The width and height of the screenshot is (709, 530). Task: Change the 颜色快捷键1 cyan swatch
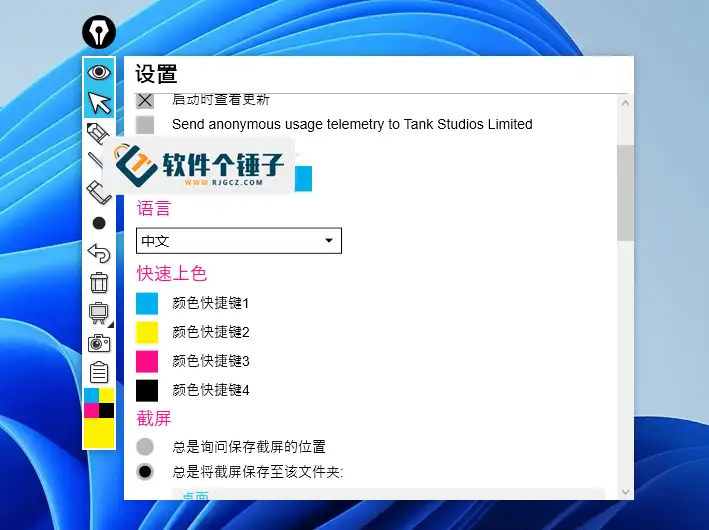pyautogui.click(x=147, y=303)
